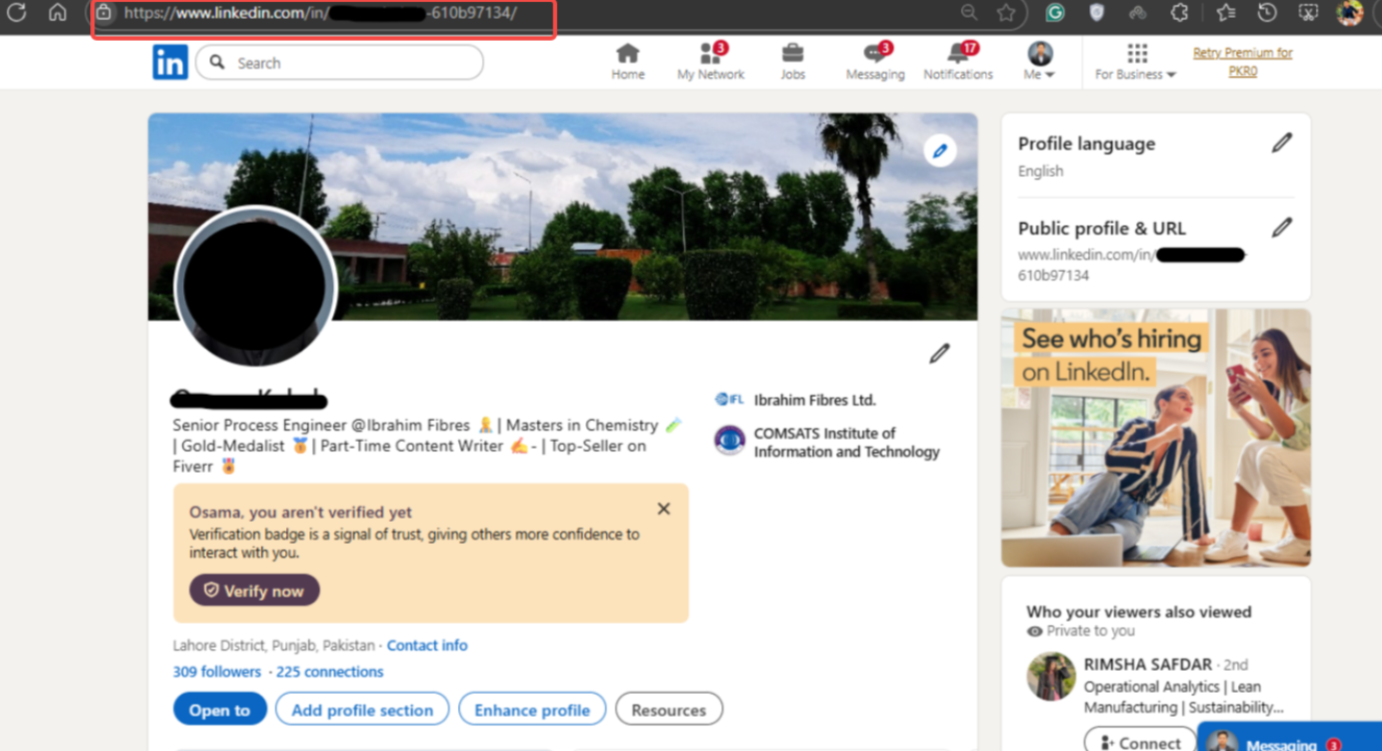Reload the page with the refresh icon

click(x=16, y=14)
